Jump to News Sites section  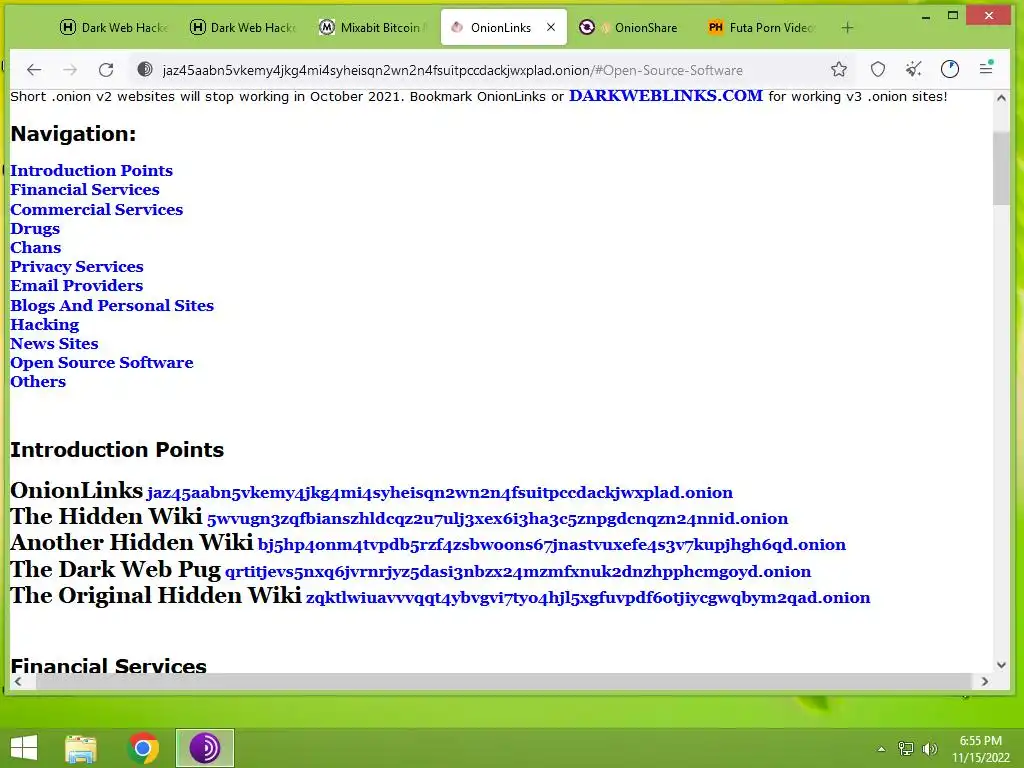[54, 344]
